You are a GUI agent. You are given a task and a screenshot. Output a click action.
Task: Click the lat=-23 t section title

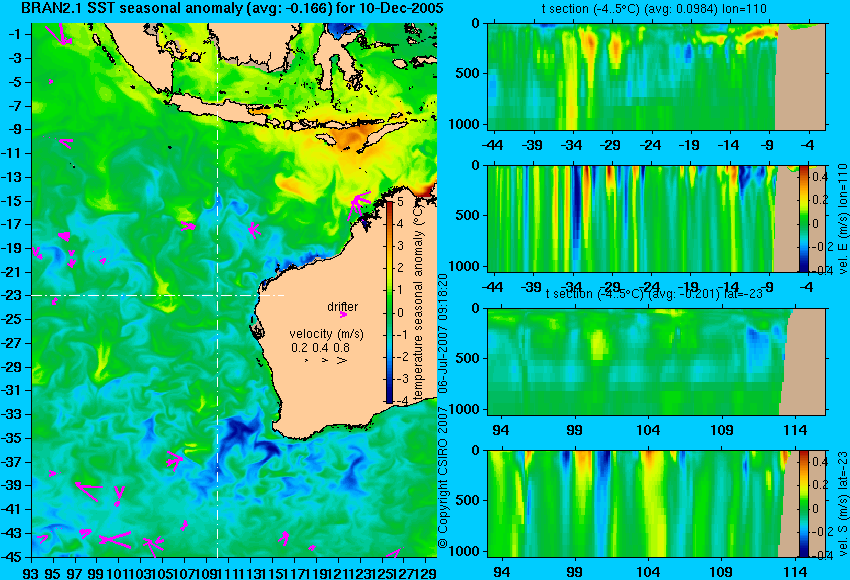point(654,294)
